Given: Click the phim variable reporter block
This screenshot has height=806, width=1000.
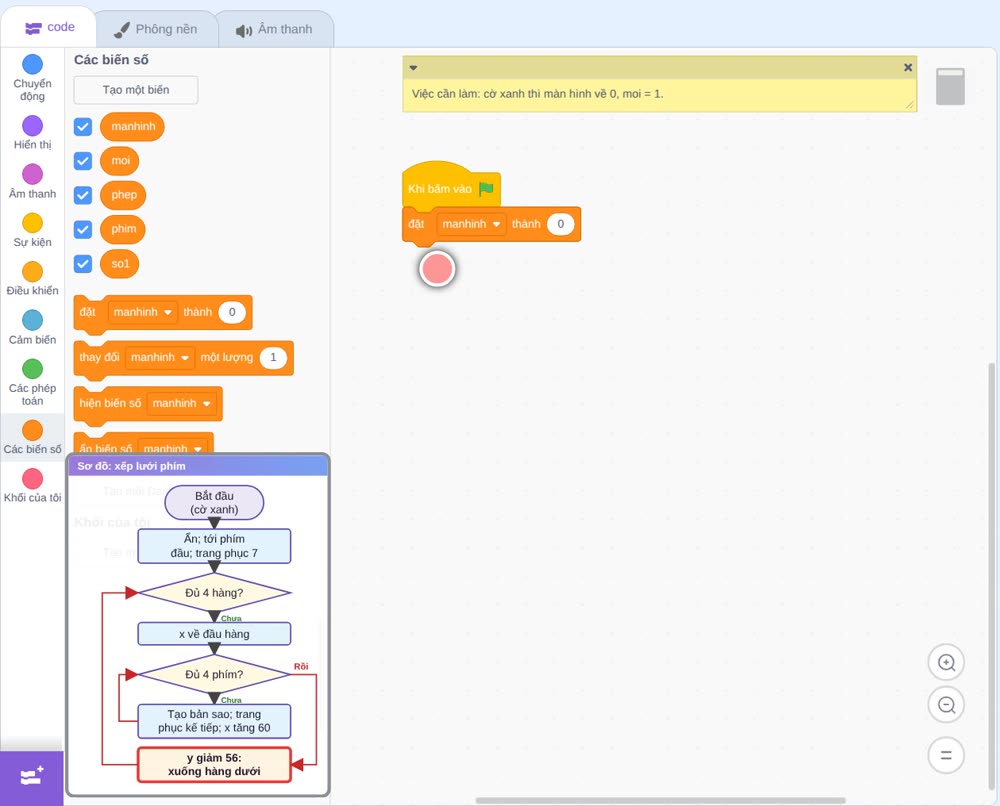Looking at the screenshot, I should [x=123, y=230].
